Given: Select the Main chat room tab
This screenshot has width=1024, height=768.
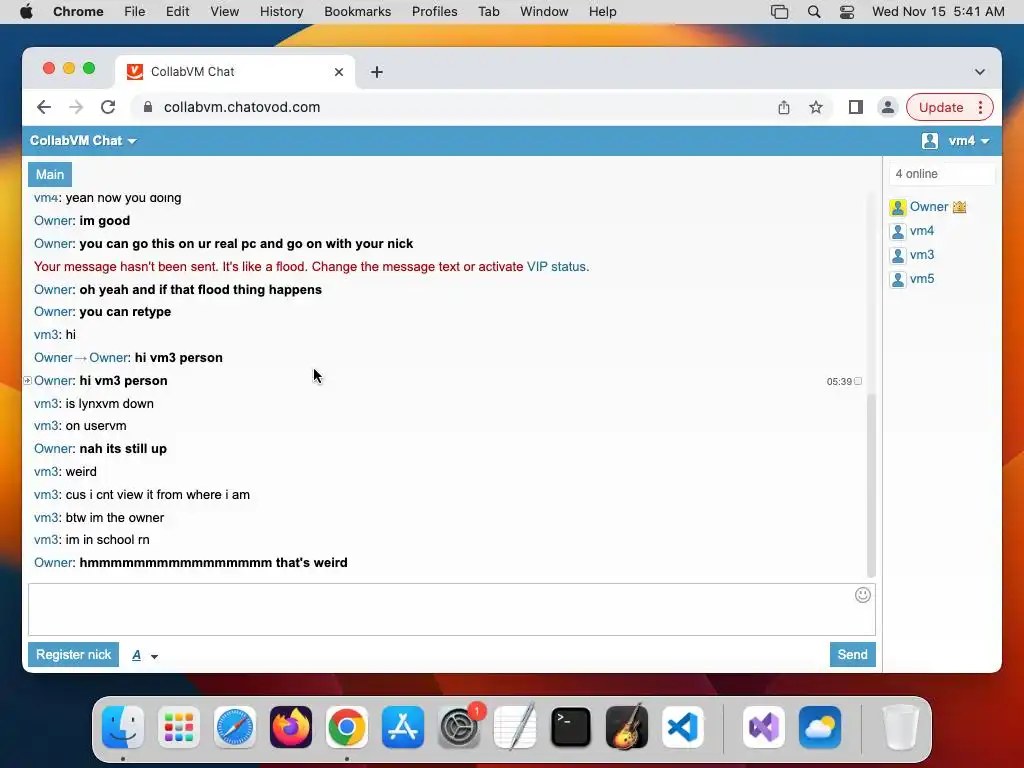Looking at the screenshot, I should [x=50, y=174].
